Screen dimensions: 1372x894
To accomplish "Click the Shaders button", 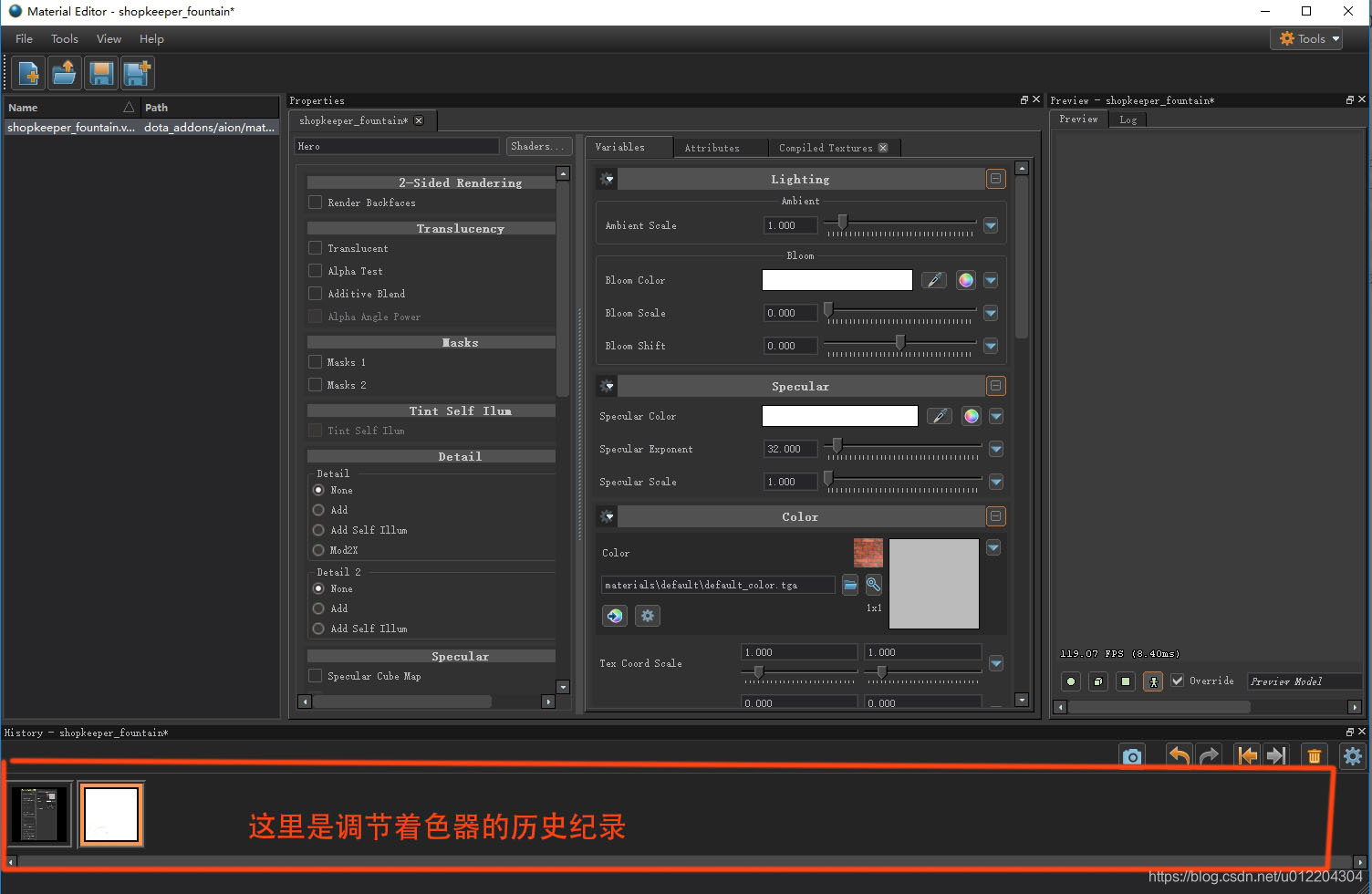I will point(538,146).
